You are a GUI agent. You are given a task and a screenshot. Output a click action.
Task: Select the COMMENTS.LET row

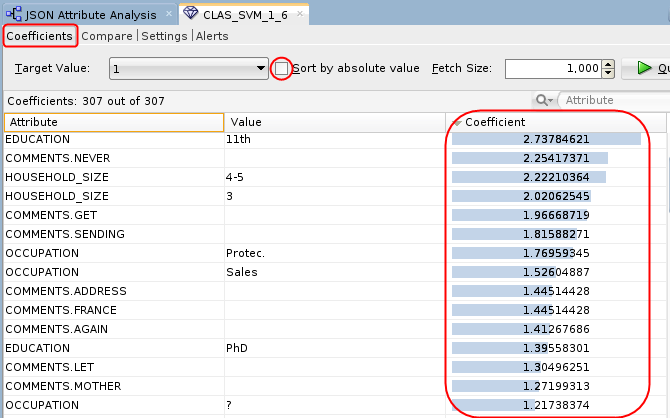[x=335, y=367]
